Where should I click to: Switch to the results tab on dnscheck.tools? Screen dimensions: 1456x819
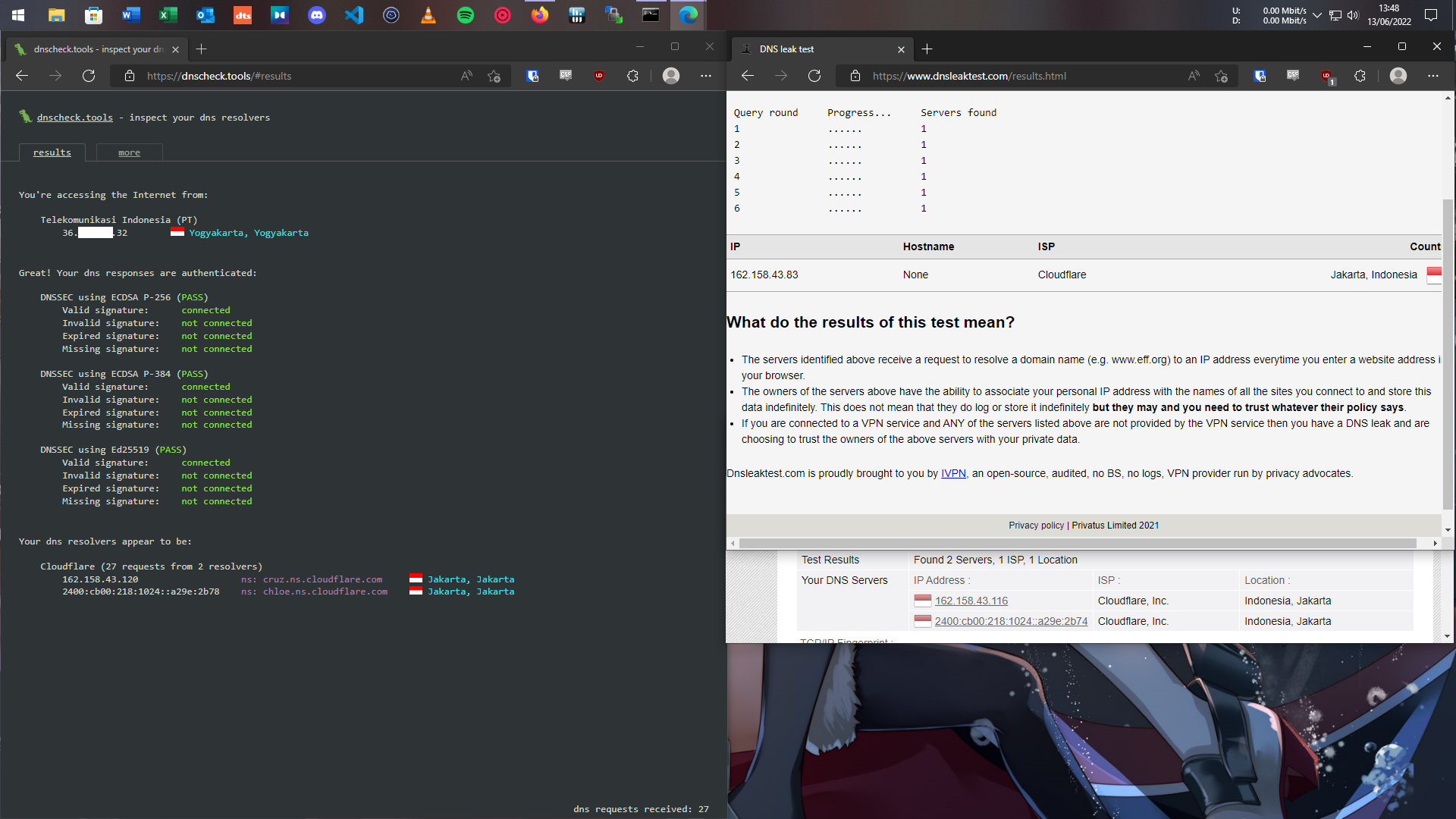click(52, 152)
